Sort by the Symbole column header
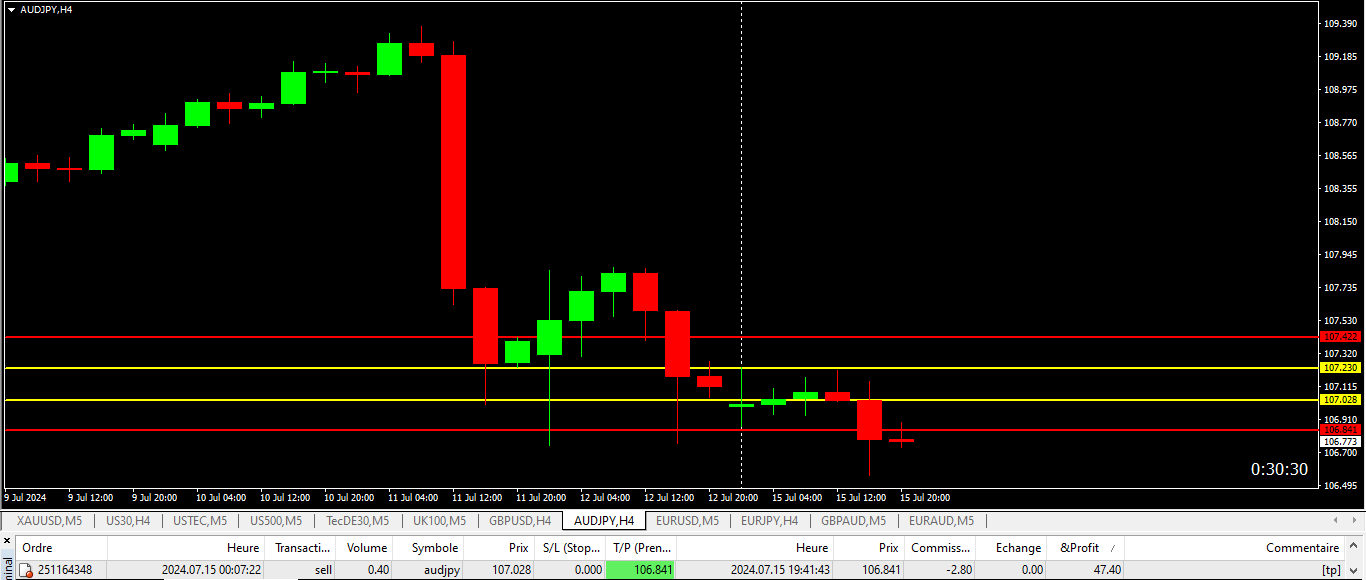Image resolution: width=1366 pixels, height=580 pixels. [x=429, y=548]
